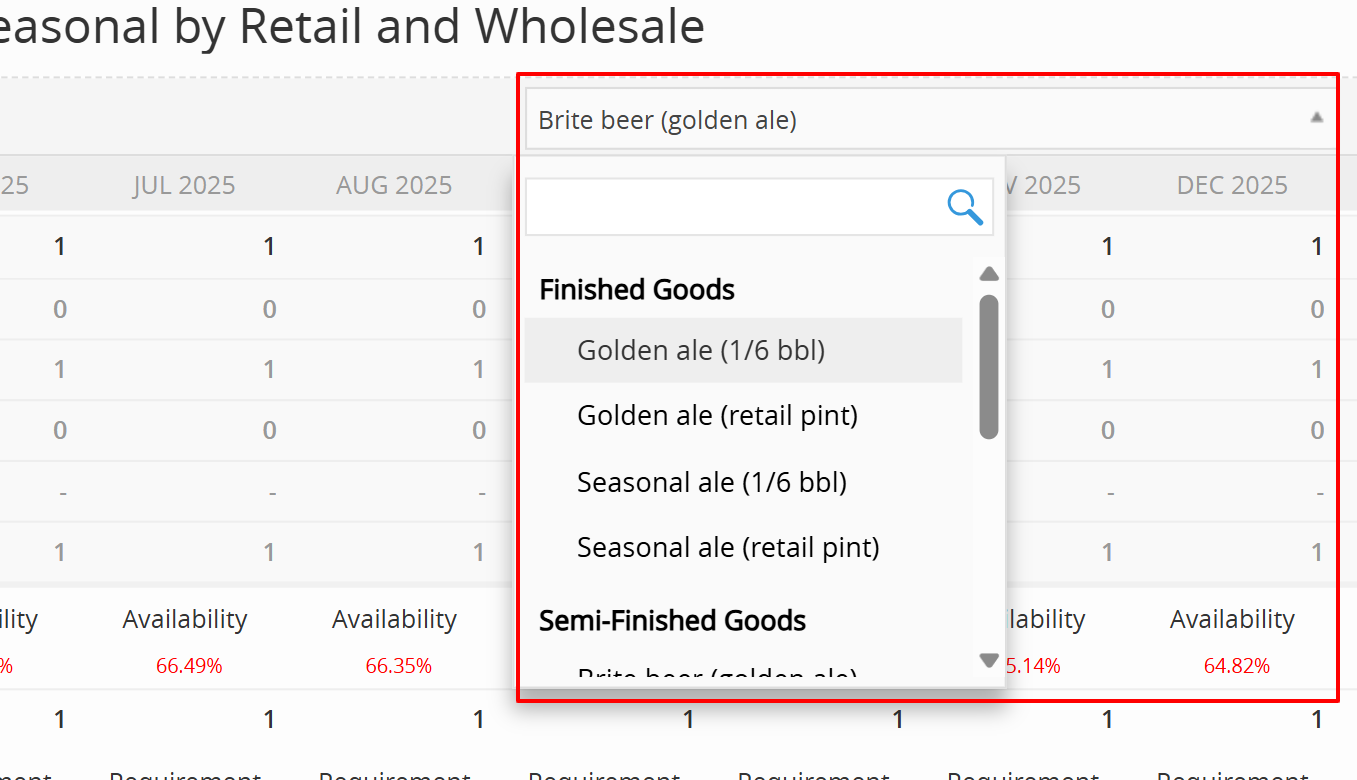Screen dimensions: 1357x780
Task: Click the Semi-Finished Goods group header
Action: [672, 621]
